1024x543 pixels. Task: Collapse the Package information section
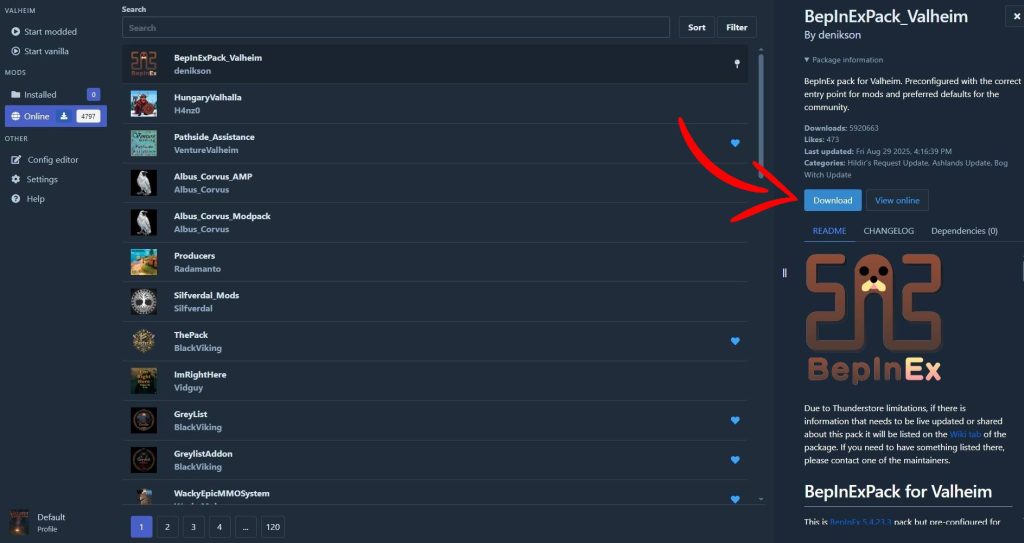tap(844, 59)
